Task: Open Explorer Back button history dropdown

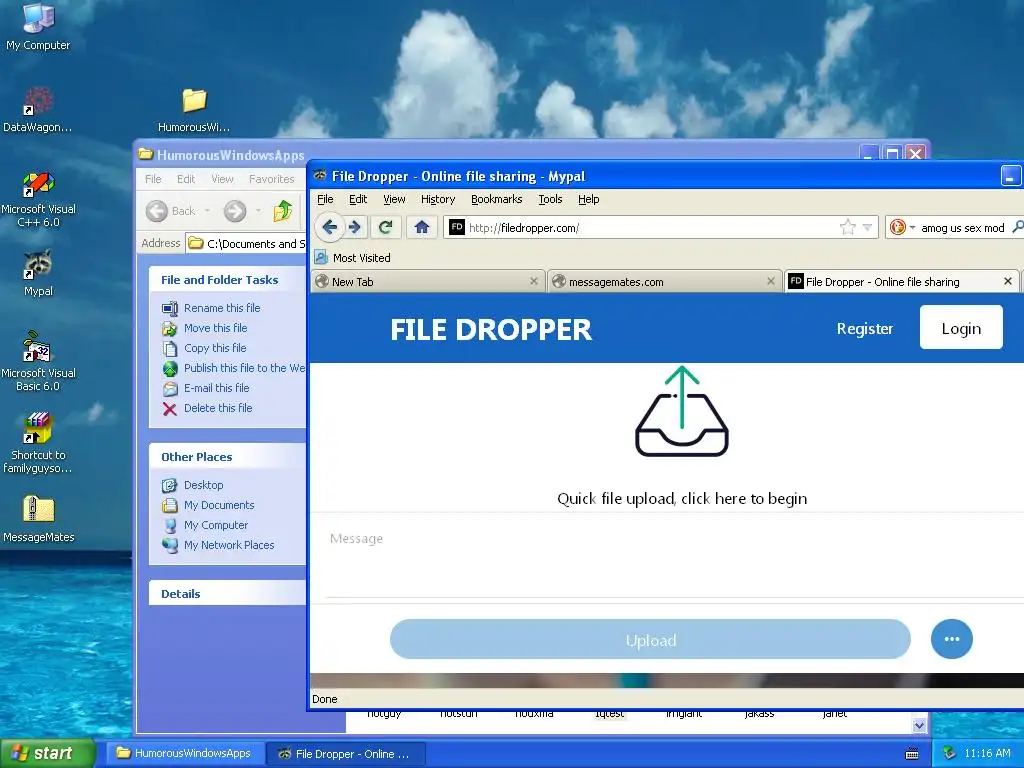Action: (x=207, y=211)
